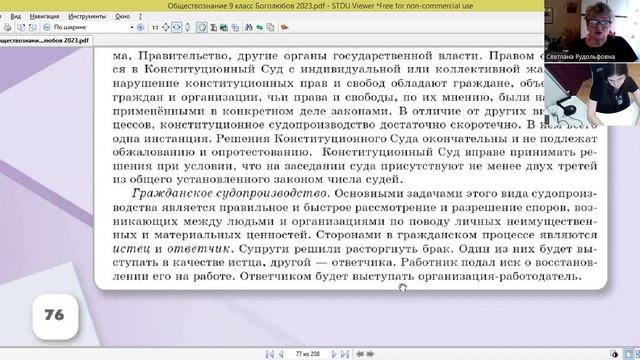
Task: Navigate forward in view history
Action: [370, 354]
